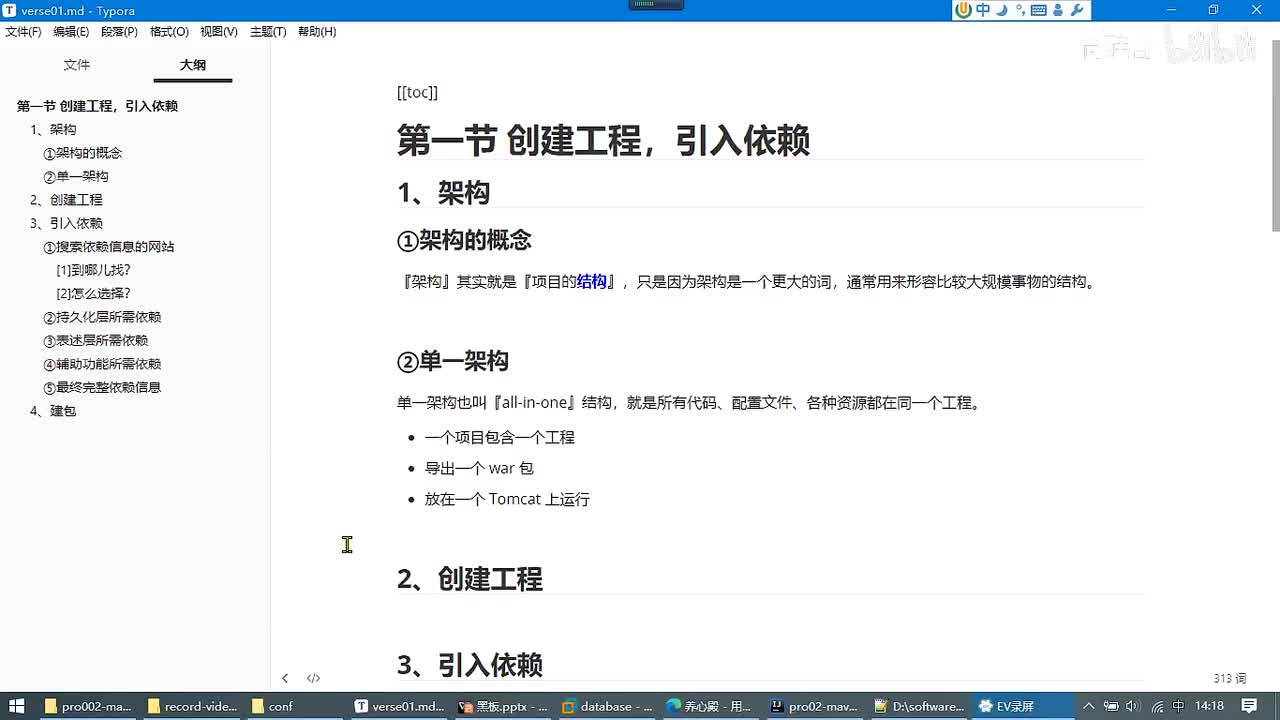This screenshot has width=1280, height=720.
Task: Open the 格式(O) menu
Action: pos(169,32)
